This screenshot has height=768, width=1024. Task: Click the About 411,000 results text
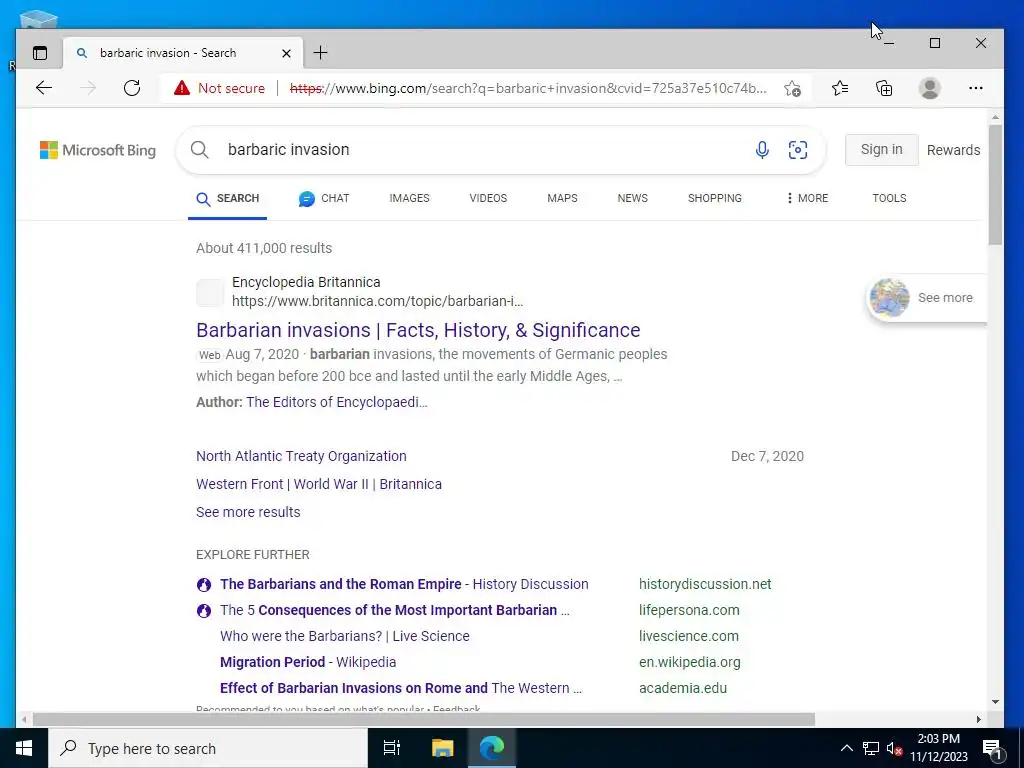(264, 248)
